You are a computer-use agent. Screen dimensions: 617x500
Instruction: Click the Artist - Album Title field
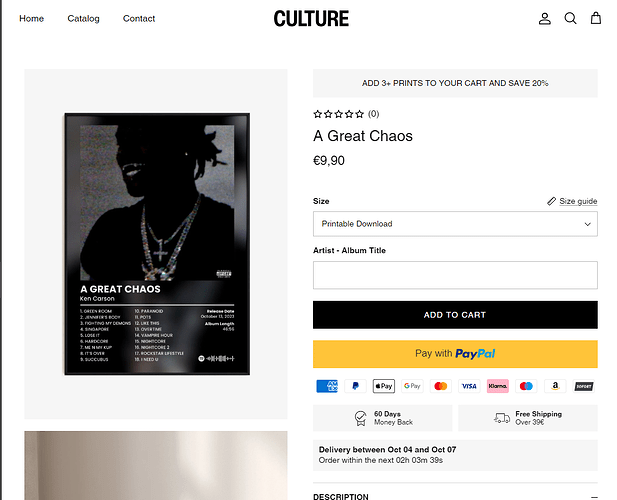pos(455,275)
